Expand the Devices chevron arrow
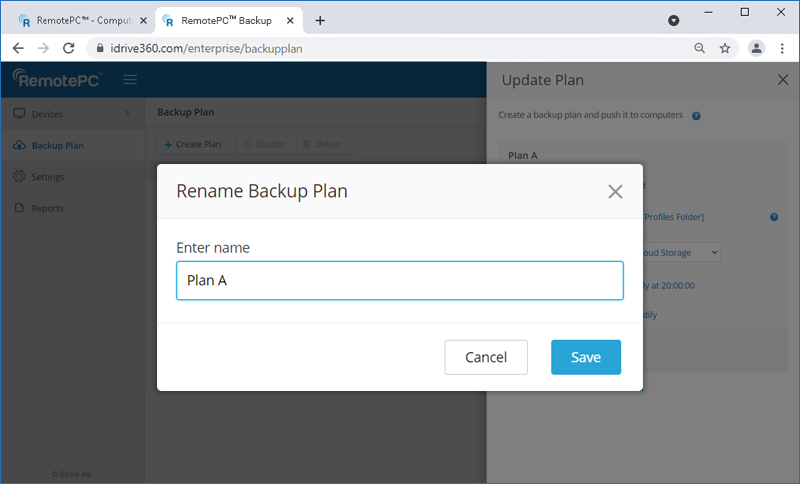800x484 pixels. tap(126, 114)
